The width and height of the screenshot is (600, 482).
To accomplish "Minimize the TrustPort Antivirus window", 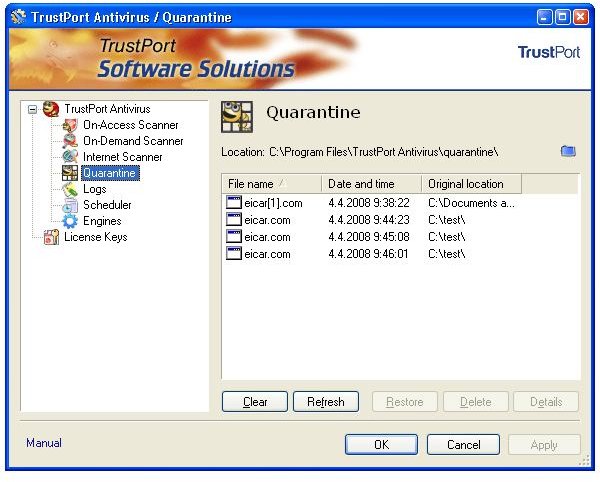I will pos(544,17).
